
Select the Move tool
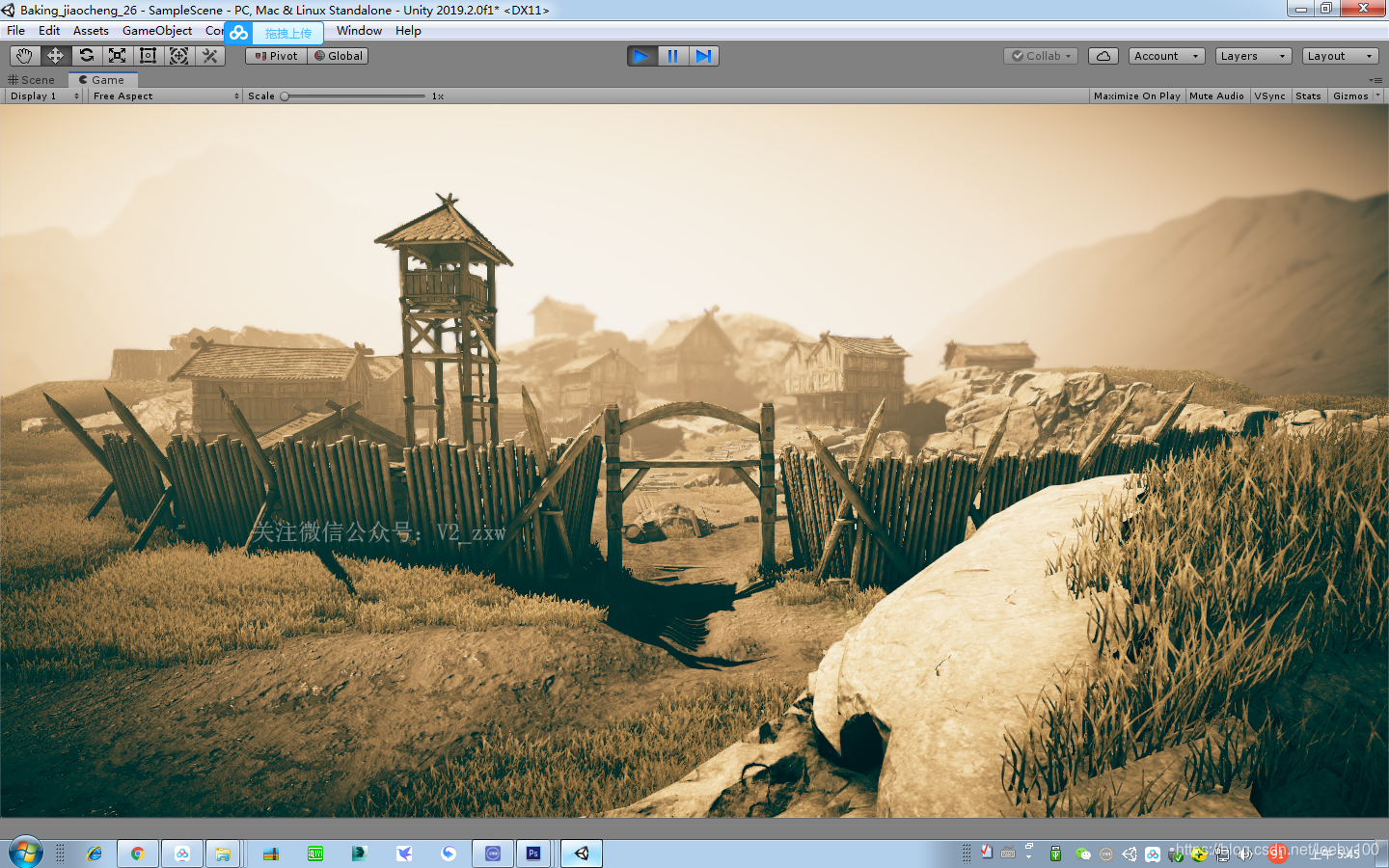55,56
